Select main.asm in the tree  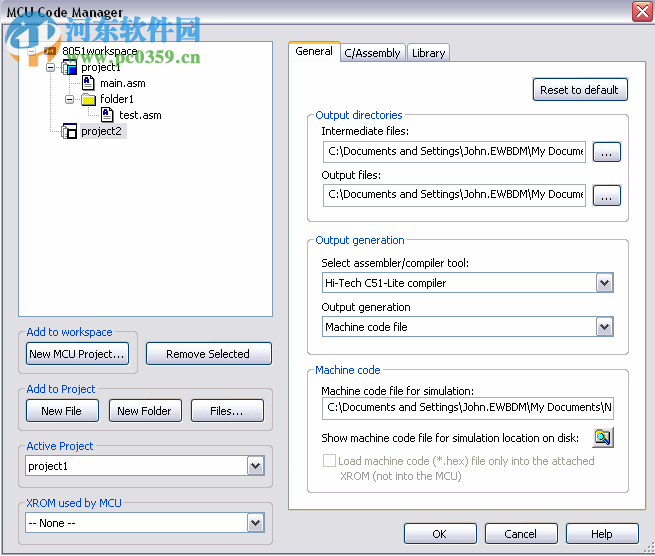tap(123, 84)
